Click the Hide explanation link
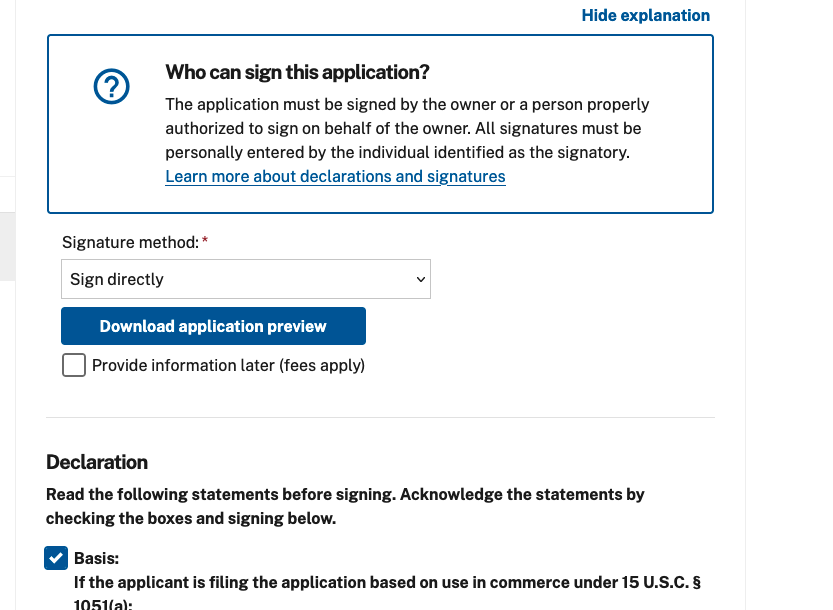The image size is (833, 610). (x=645, y=16)
